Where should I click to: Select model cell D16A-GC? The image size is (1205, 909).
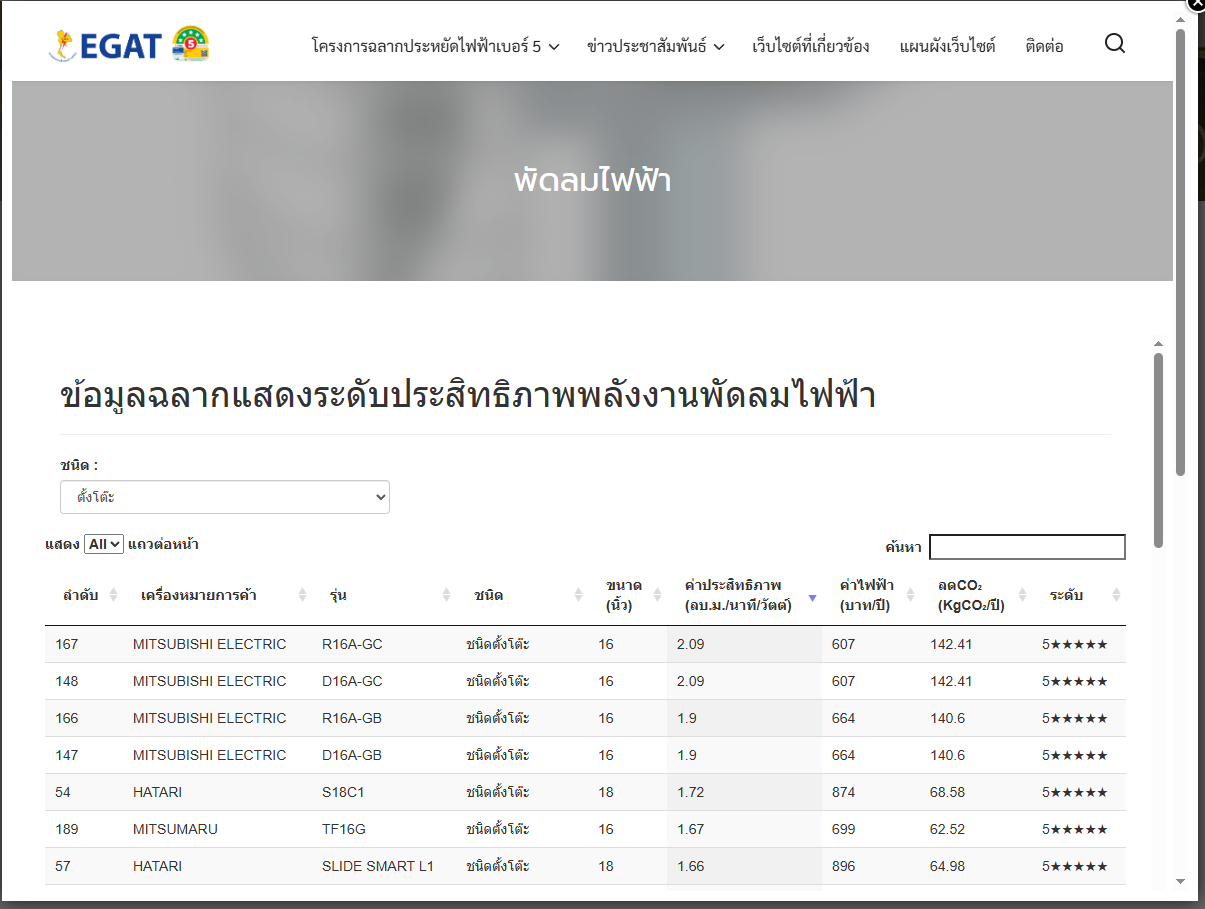coord(352,681)
